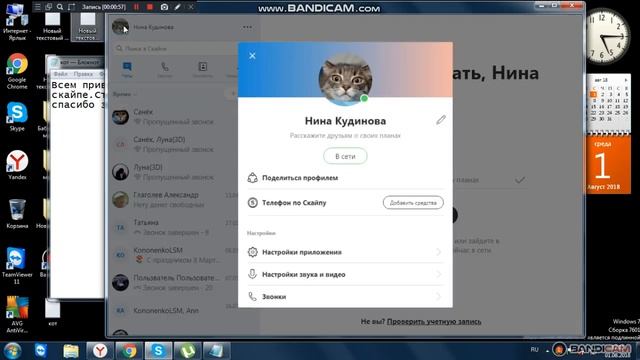Open Google Chrome desktop shortcut
This screenshot has width=640, height=360.
17,71
